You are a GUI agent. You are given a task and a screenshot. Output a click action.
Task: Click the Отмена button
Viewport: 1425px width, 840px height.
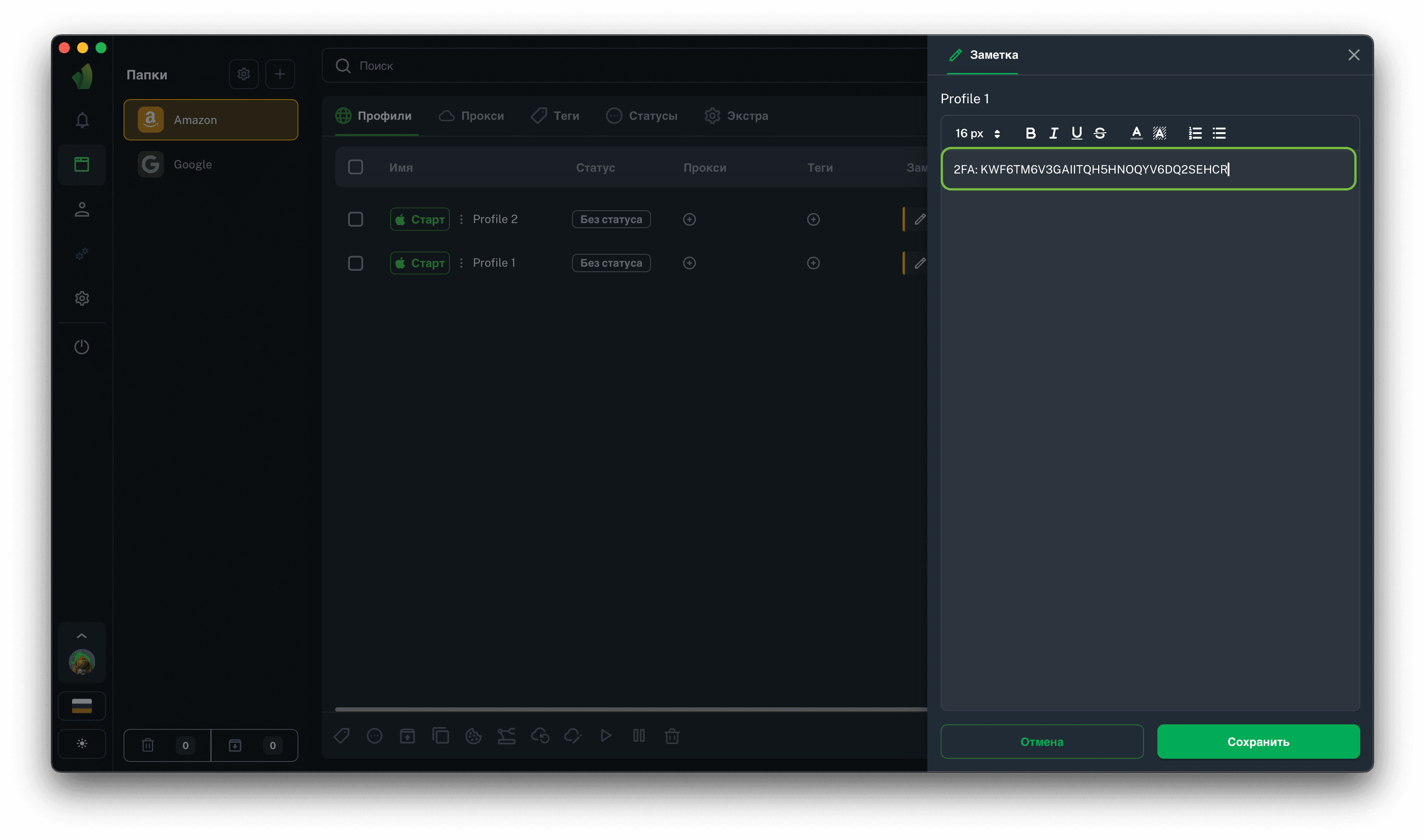click(x=1042, y=741)
